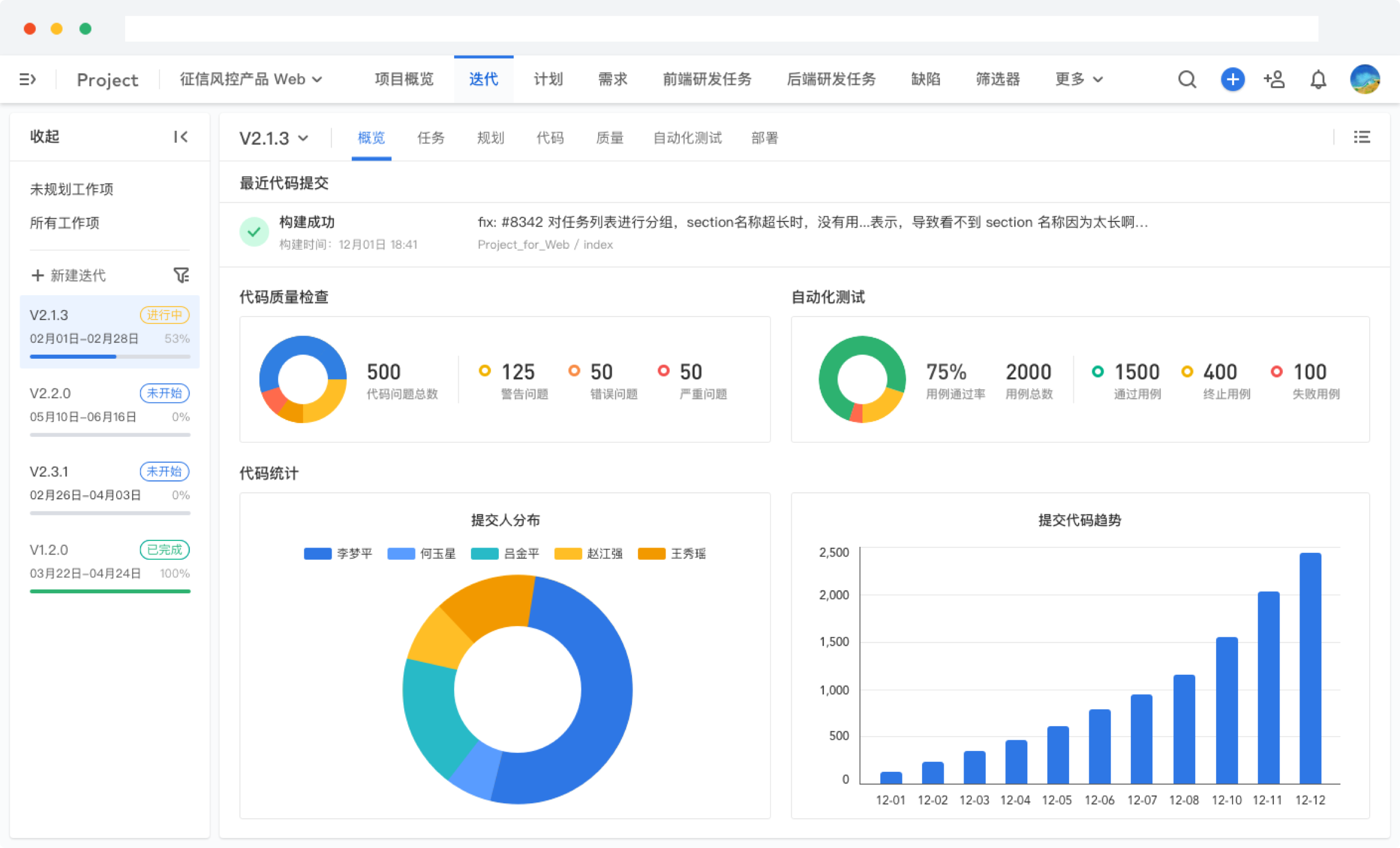Collapse the iteration sidebar with arrow icon

coord(180,137)
